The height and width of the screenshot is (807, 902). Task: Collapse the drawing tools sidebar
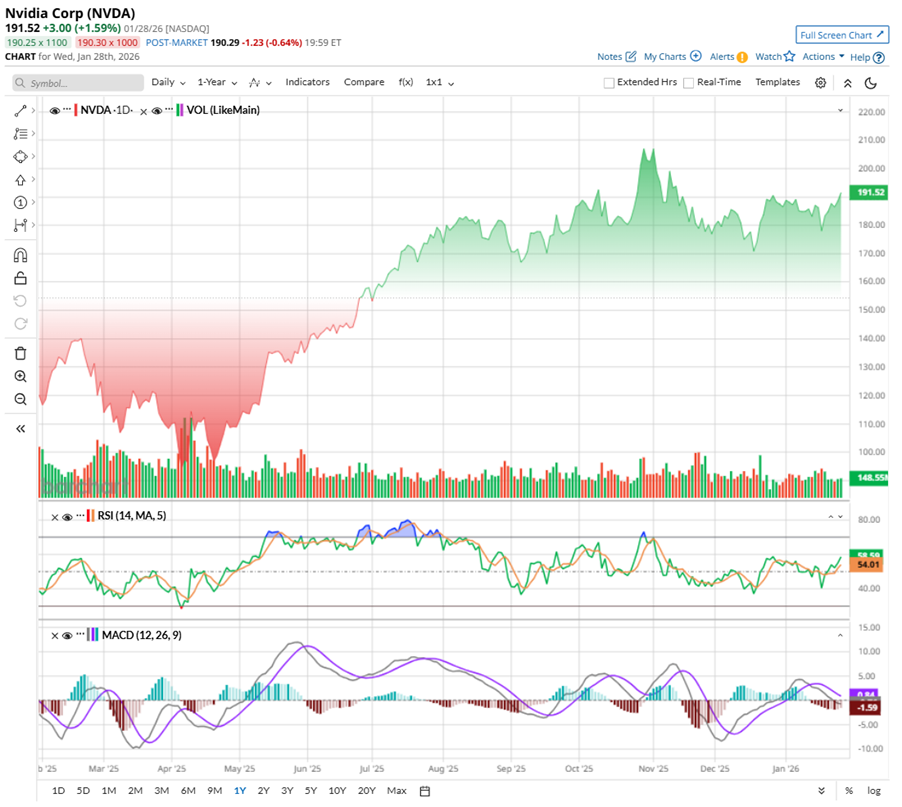click(20, 429)
